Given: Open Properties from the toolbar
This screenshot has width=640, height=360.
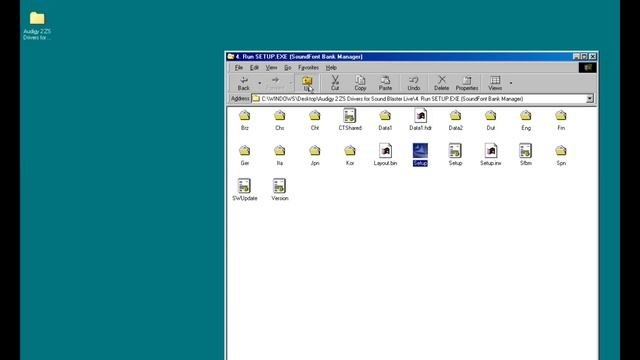Looking at the screenshot, I should (x=467, y=83).
